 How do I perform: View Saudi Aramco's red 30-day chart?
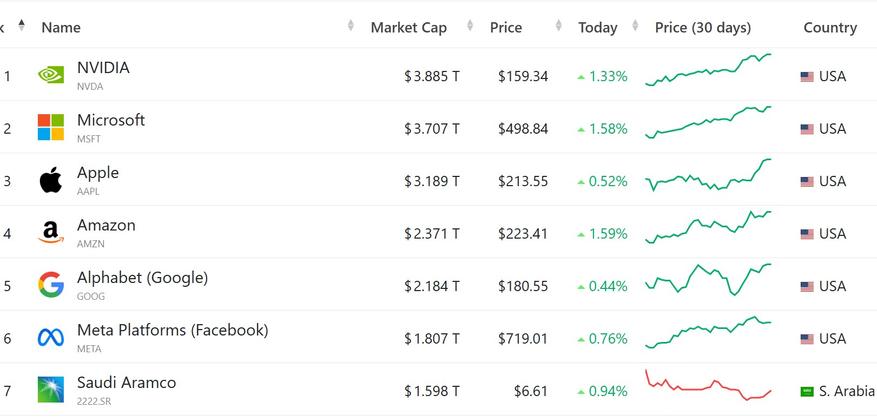(708, 386)
